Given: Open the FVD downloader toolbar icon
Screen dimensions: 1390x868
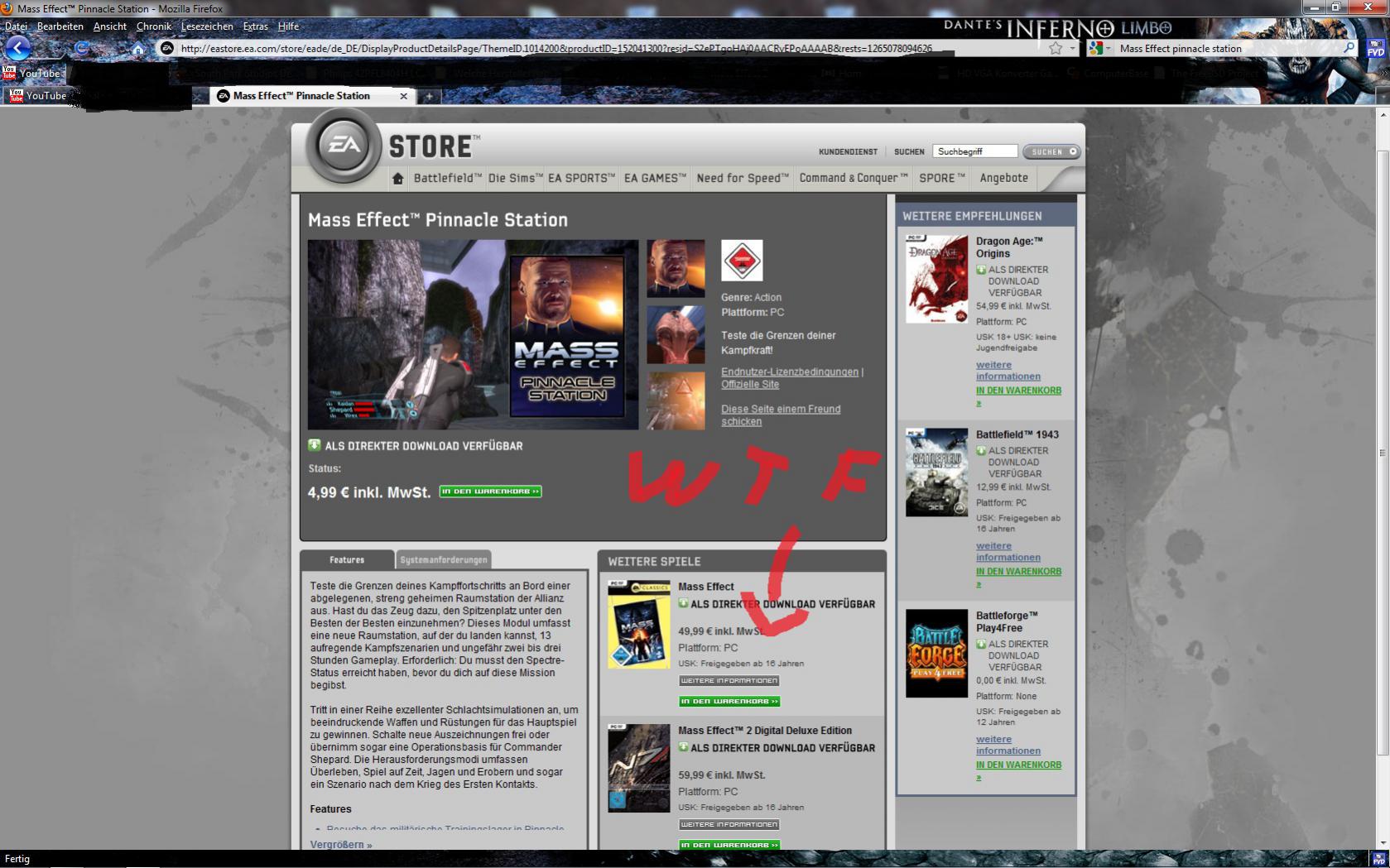Looking at the screenshot, I should coord(1374,48).
